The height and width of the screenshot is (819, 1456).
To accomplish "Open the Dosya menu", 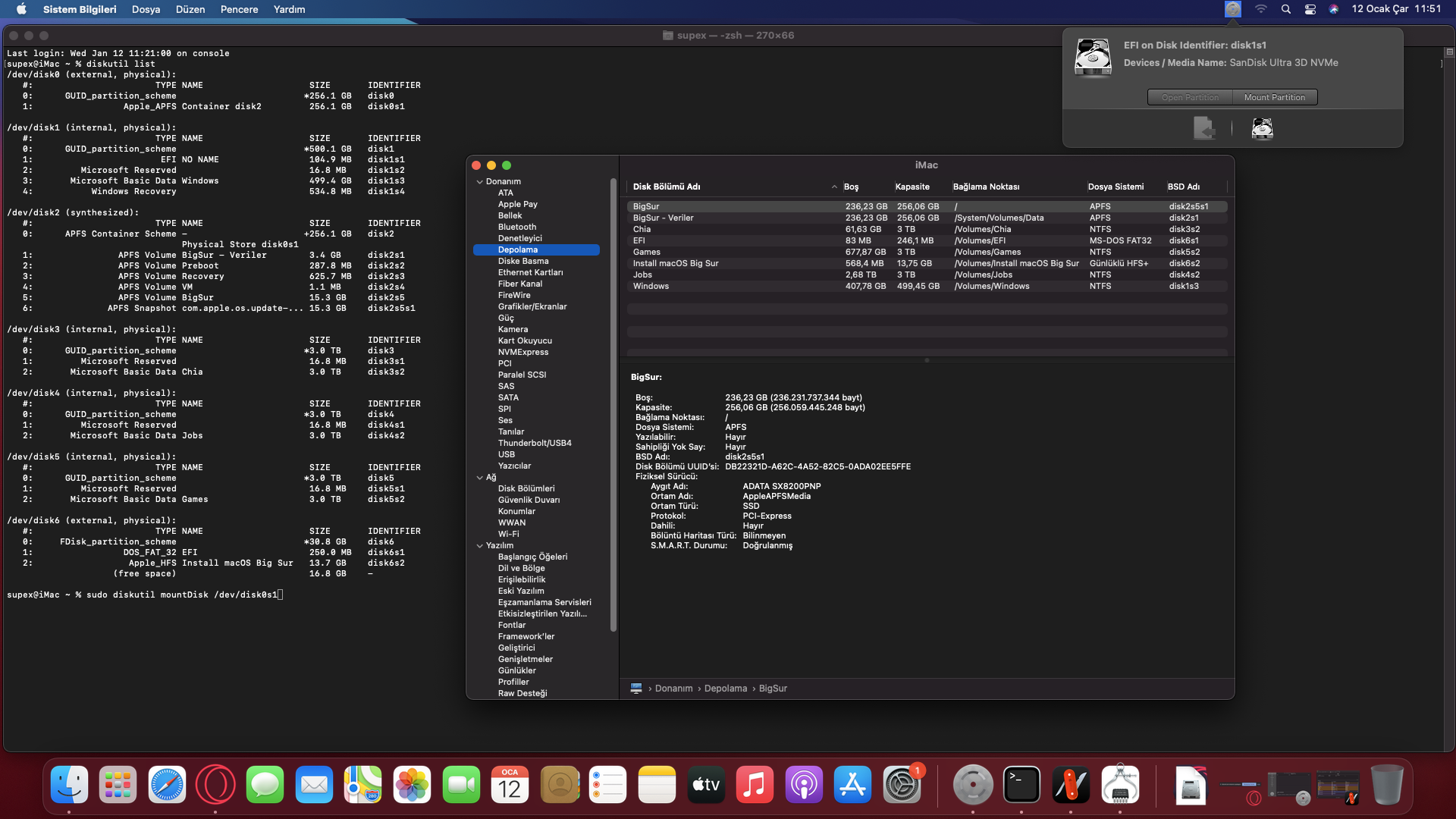I will (x=146, y=9).
